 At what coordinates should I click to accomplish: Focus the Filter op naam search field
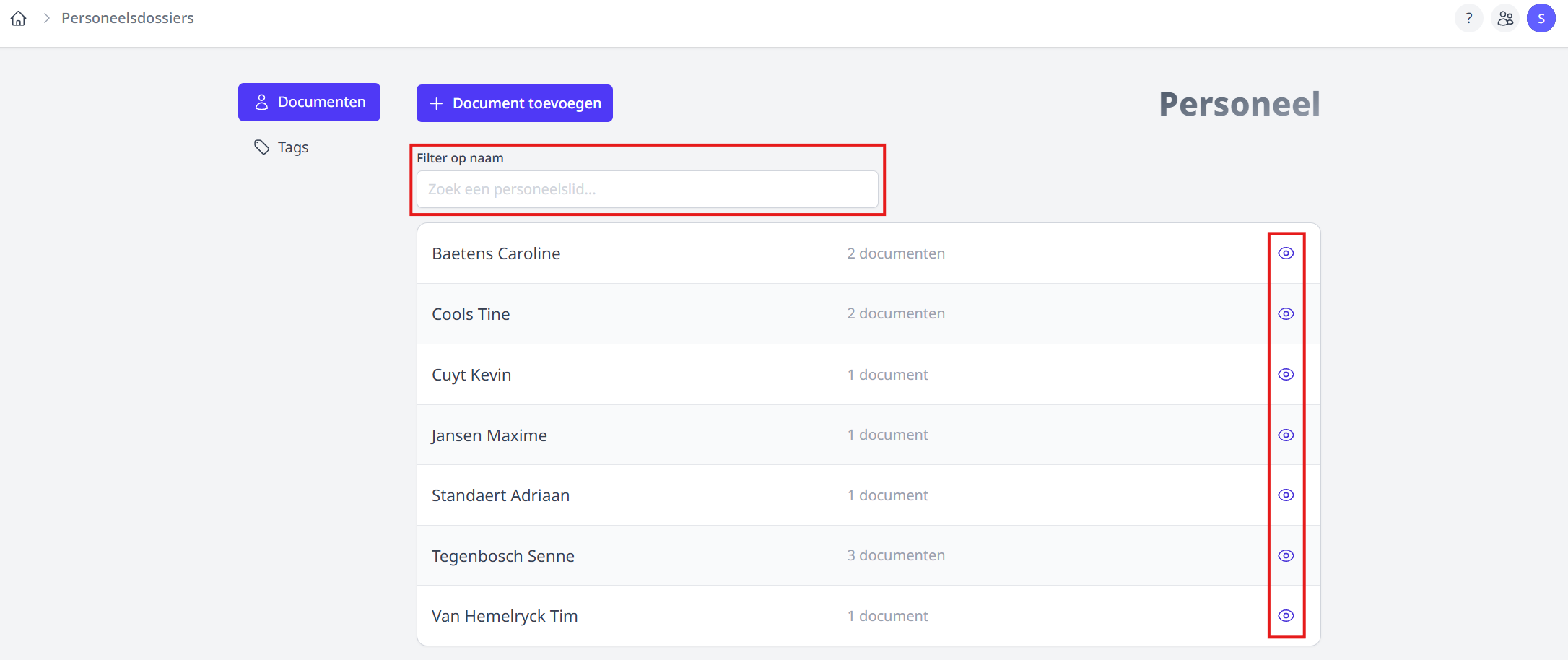click(647, 189)
